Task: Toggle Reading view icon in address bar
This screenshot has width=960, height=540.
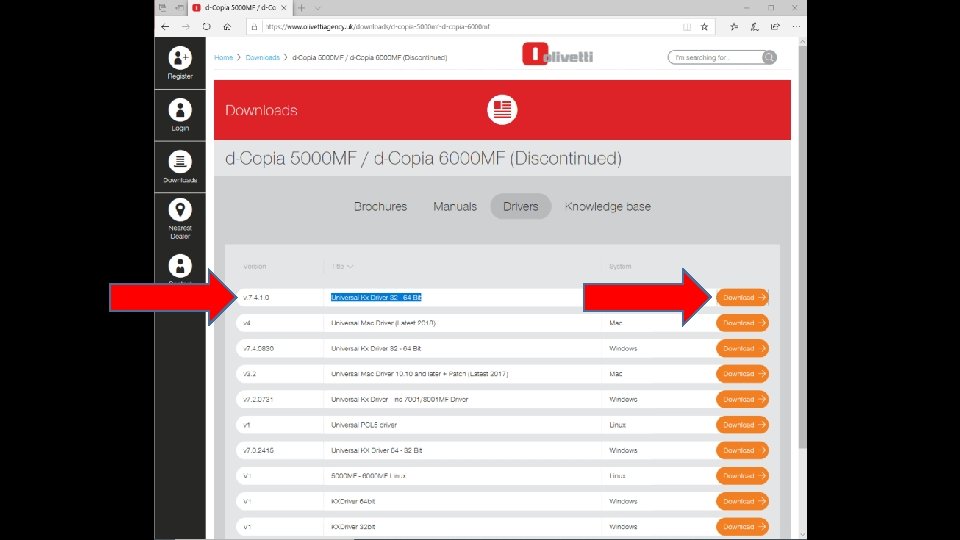Action: pyautogui.click(x=687, y=27)
